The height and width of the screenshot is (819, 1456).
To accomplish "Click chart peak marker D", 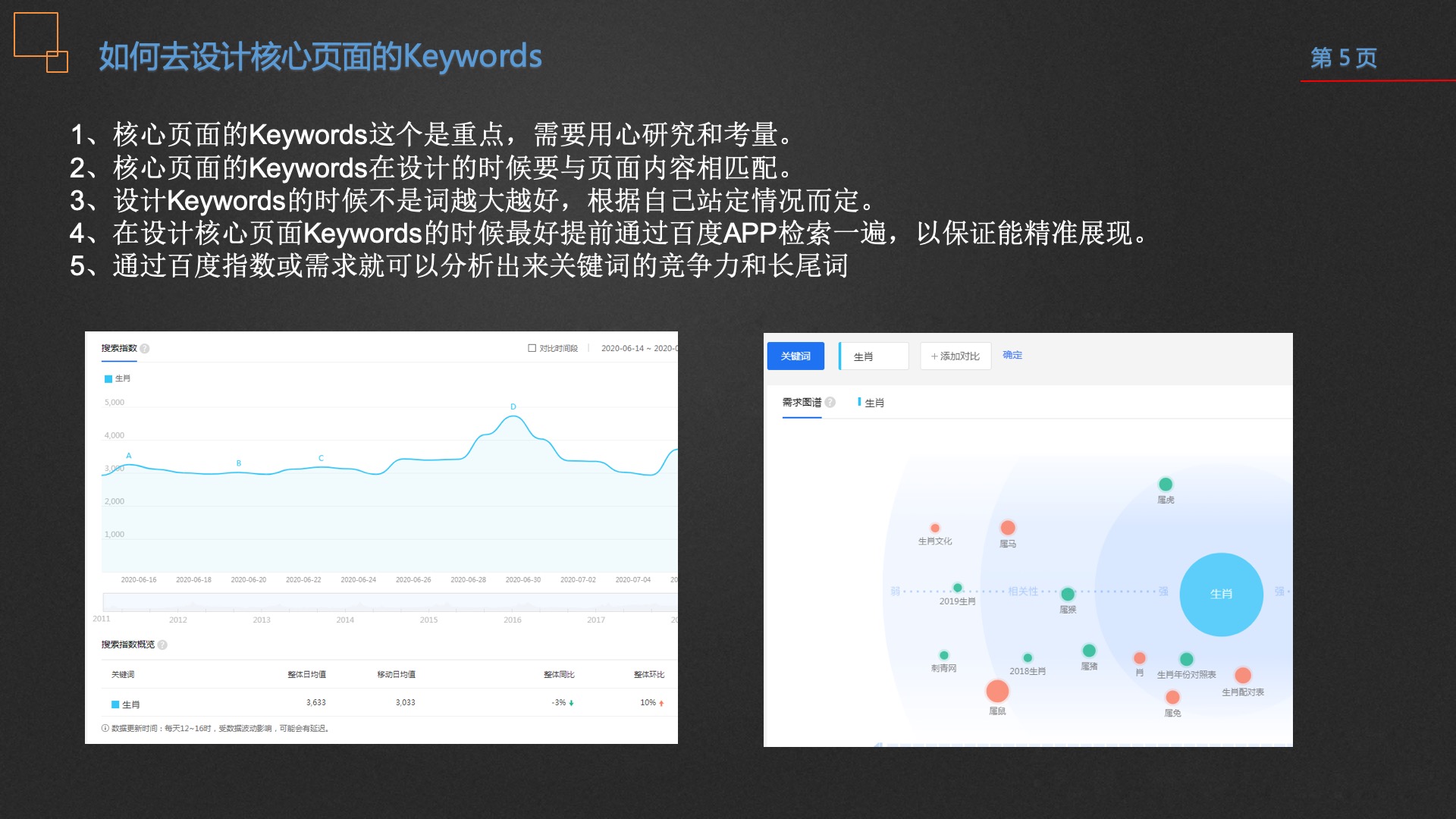I will [x=513, y=407].
